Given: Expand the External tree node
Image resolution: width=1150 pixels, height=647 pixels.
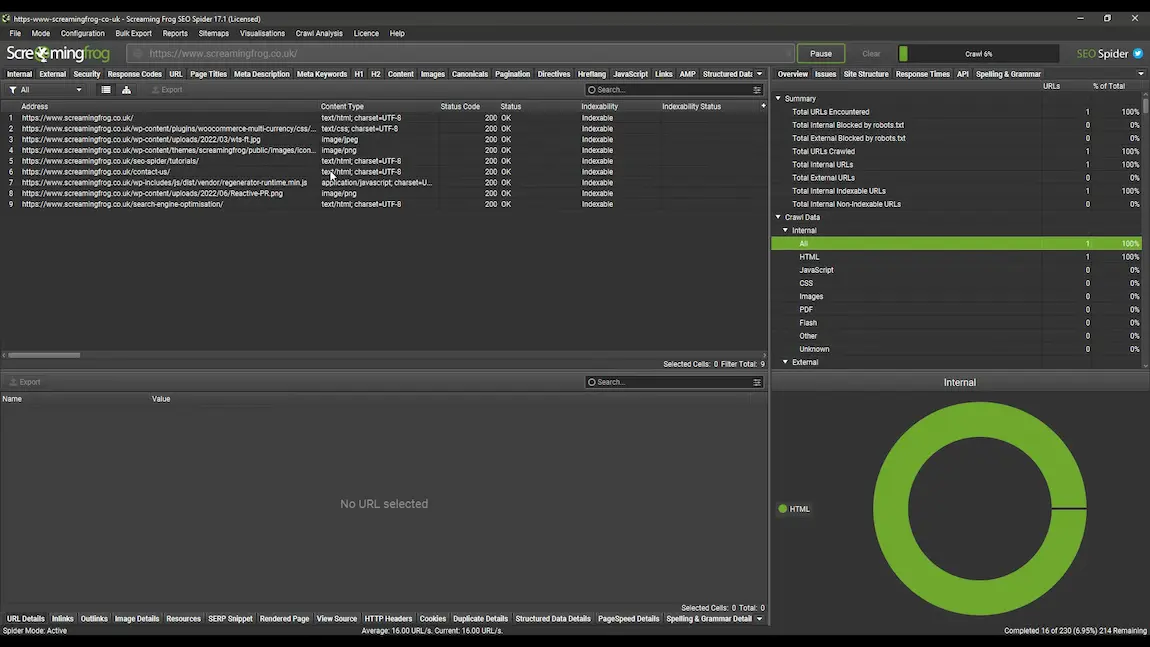Looking at the screenshot, I should pos(785,362).
